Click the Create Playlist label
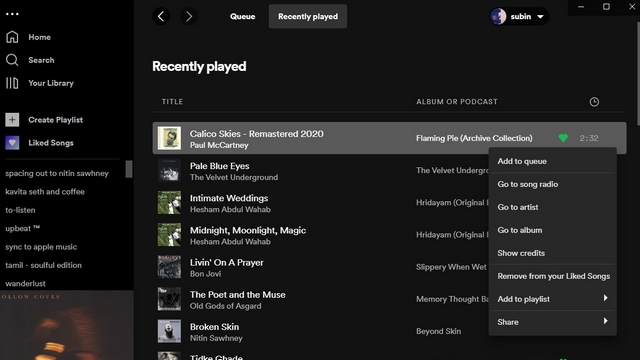640x360 pixels. point(56,120)
